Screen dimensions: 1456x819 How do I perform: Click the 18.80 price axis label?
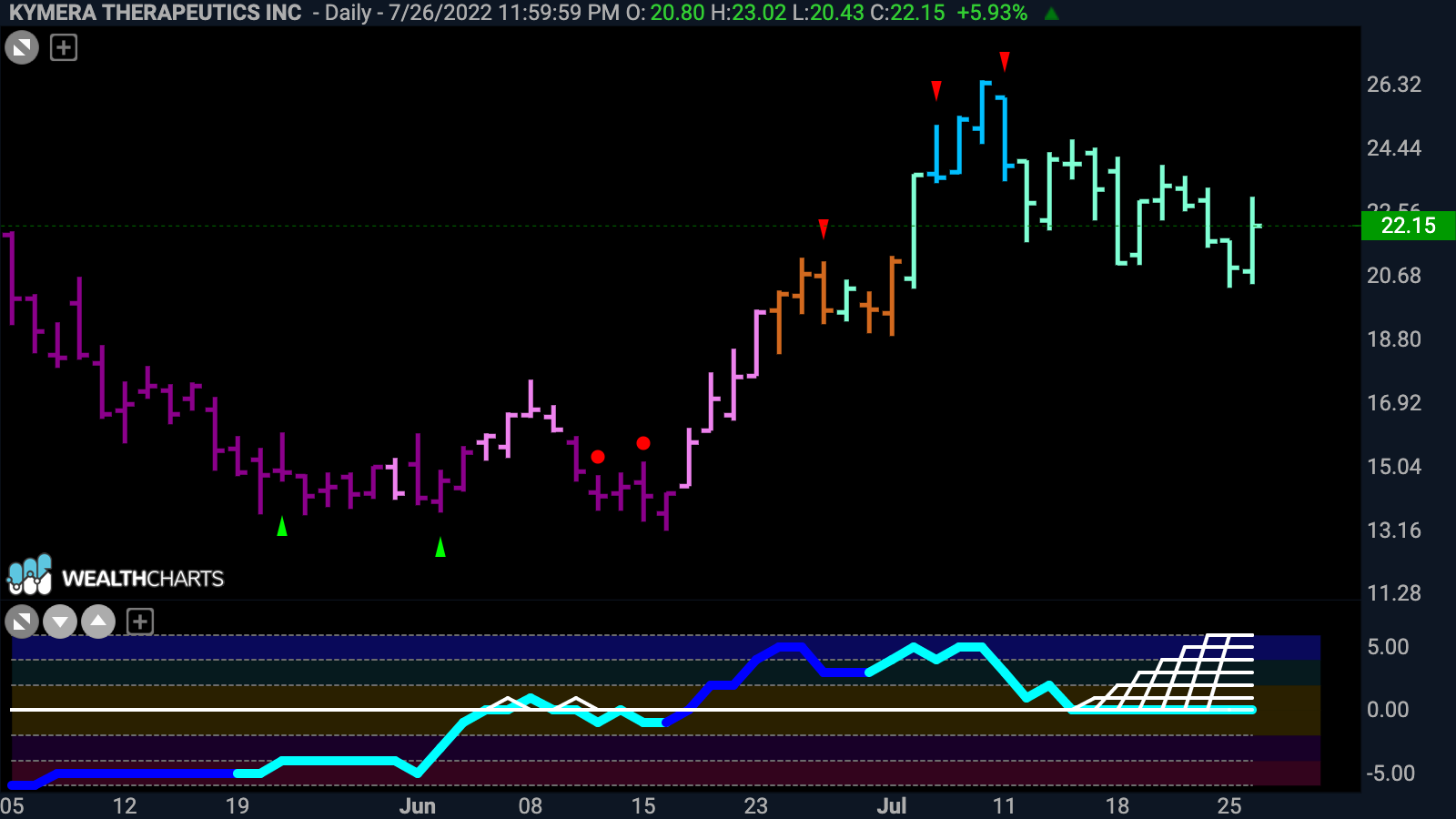pos(1393,339)
